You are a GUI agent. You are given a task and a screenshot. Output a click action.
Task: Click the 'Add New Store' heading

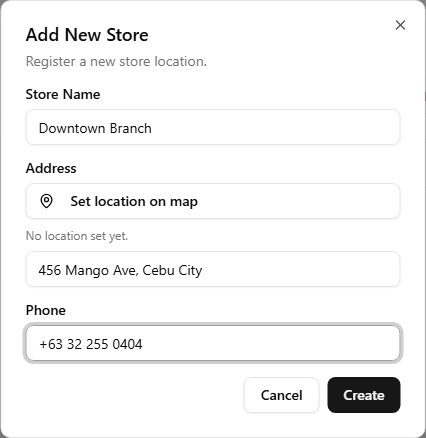click(x=87, y=35)
